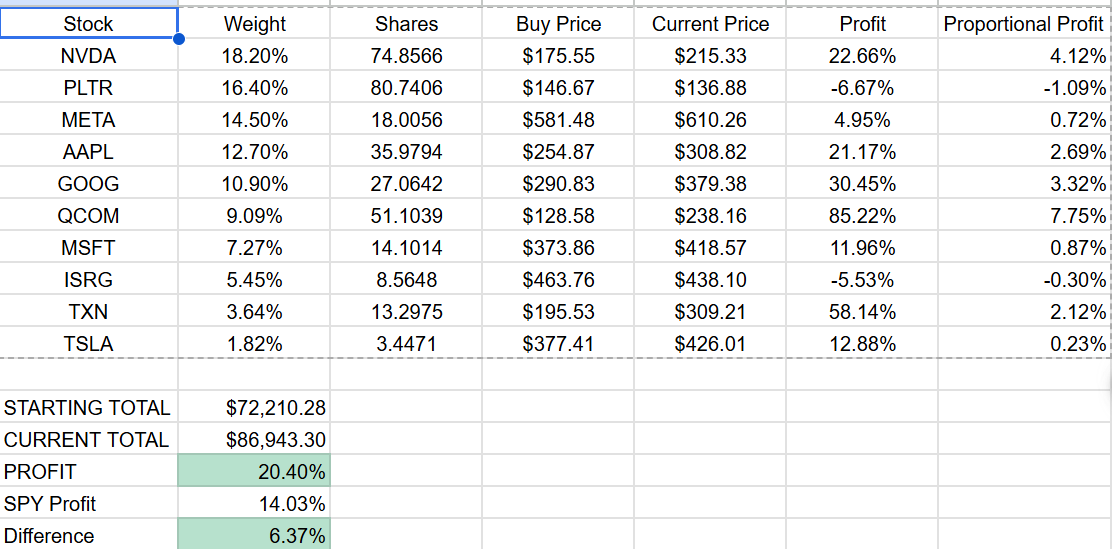Select the Current Price header cell
This screenshot has height=549, width=1112.
tap(710, 23)
